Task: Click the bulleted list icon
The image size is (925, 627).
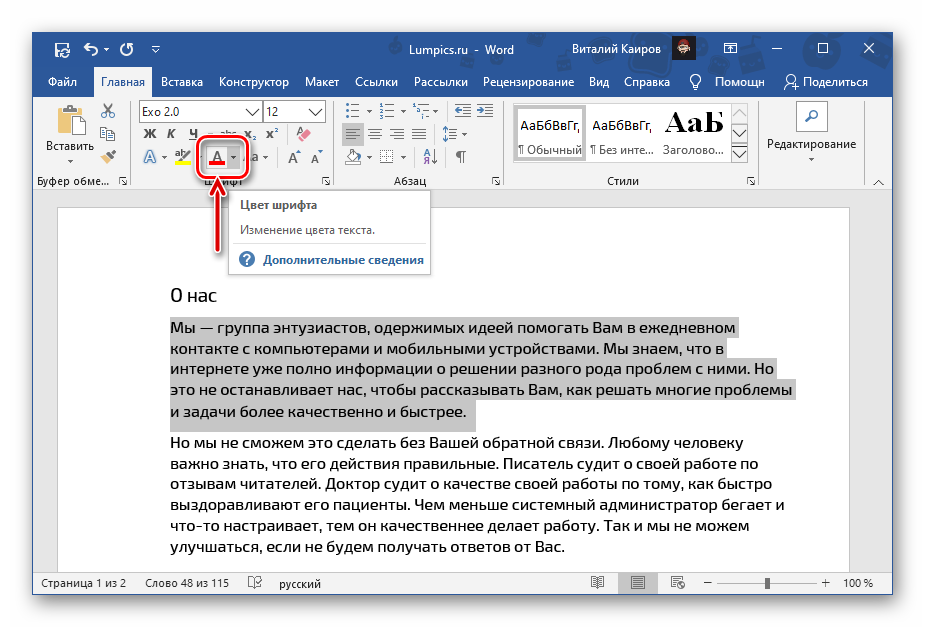Action: tap(352, 111)
